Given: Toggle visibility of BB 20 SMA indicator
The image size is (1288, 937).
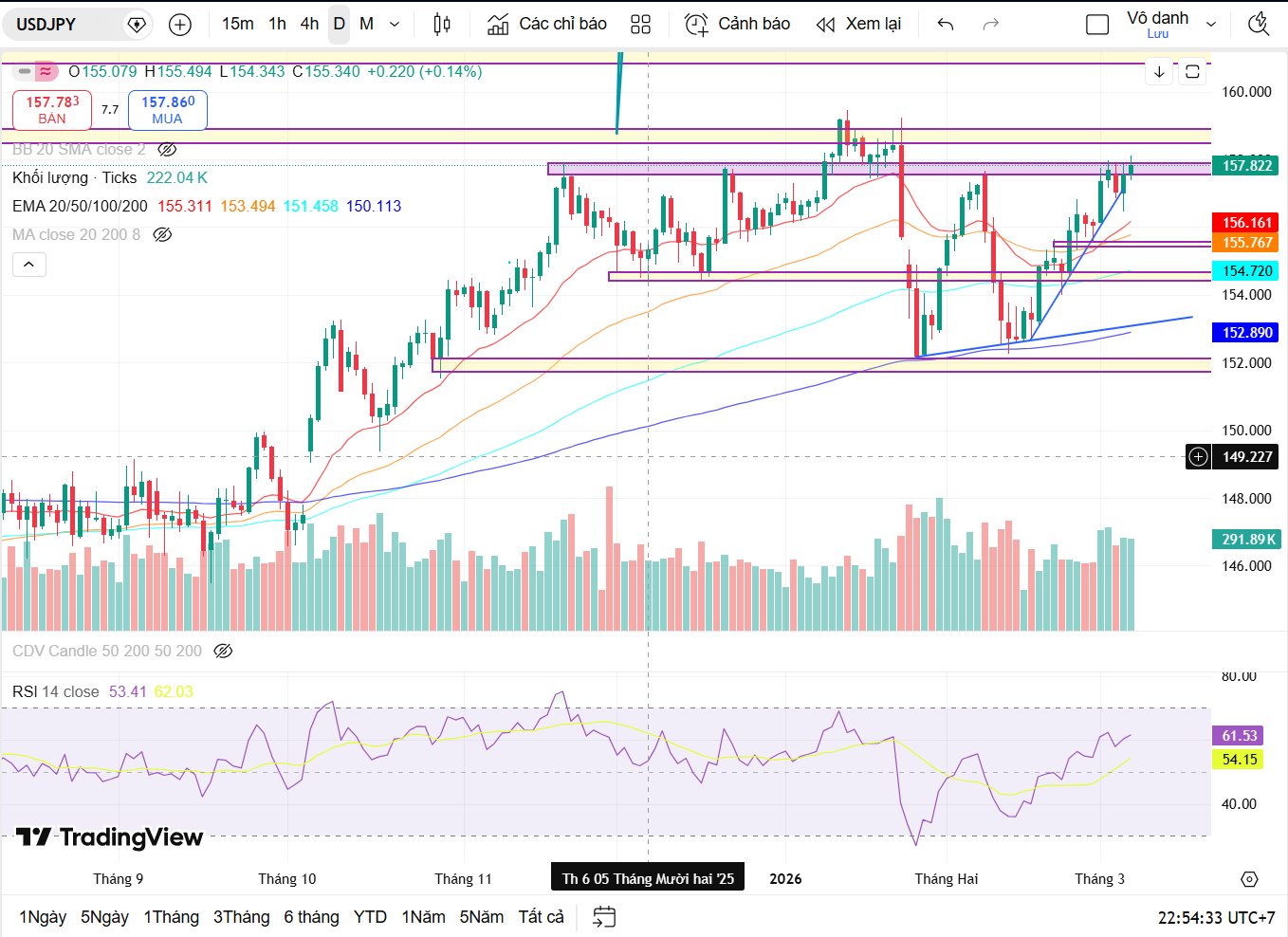Looking at the screenshot, I should click(x=168, y=150).
